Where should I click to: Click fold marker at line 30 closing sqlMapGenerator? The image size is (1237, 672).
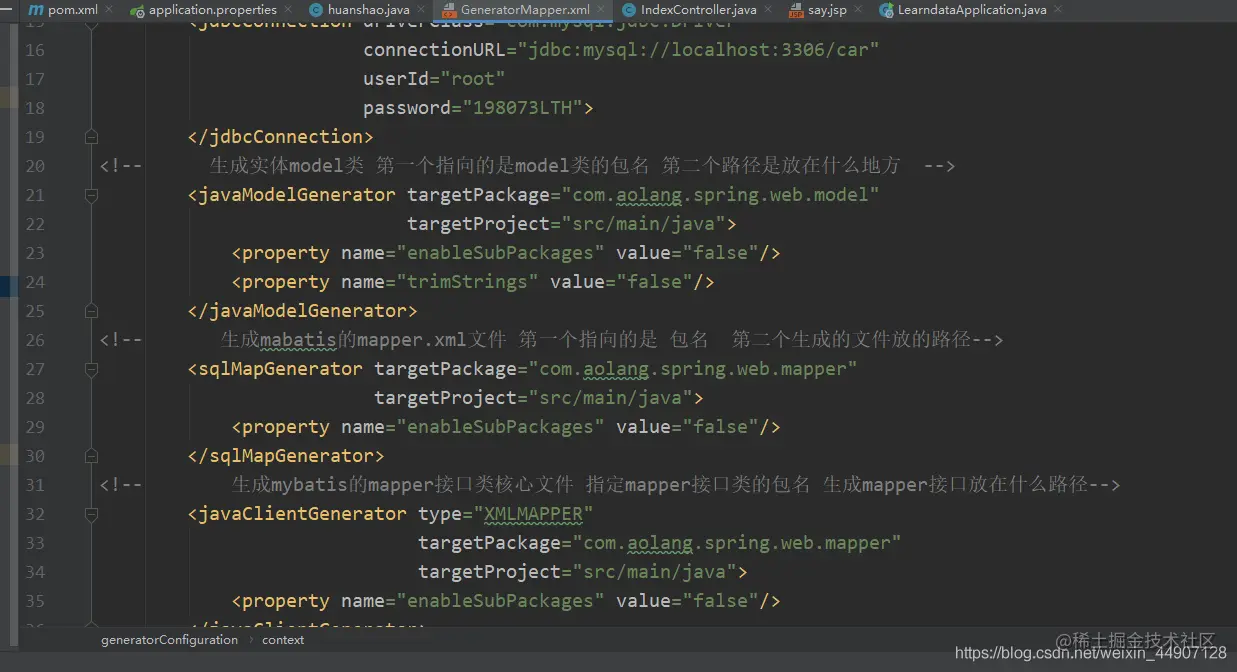point(92,456)
